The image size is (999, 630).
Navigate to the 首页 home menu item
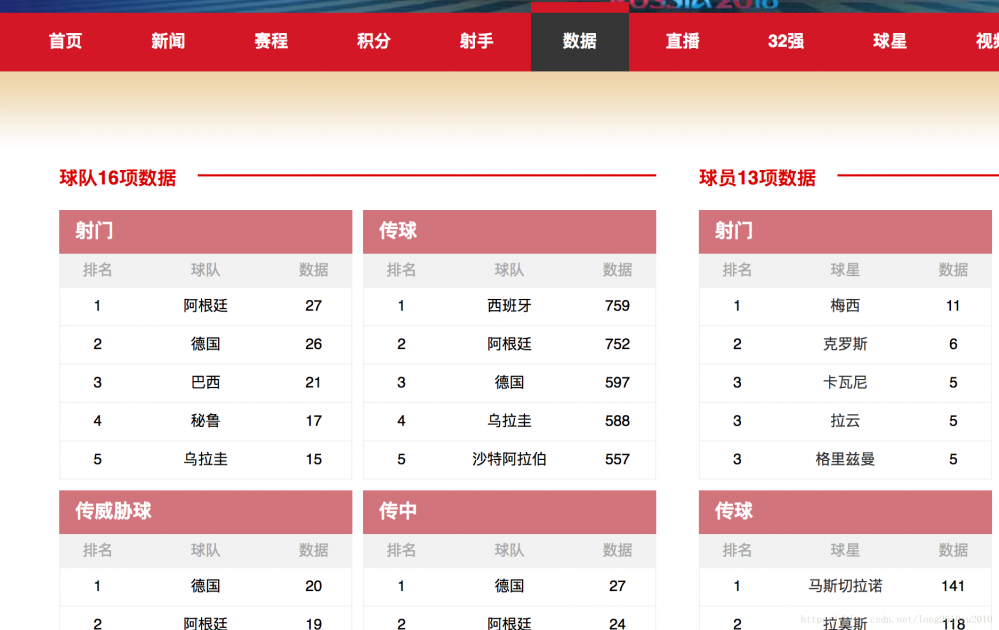click(64, 42)
